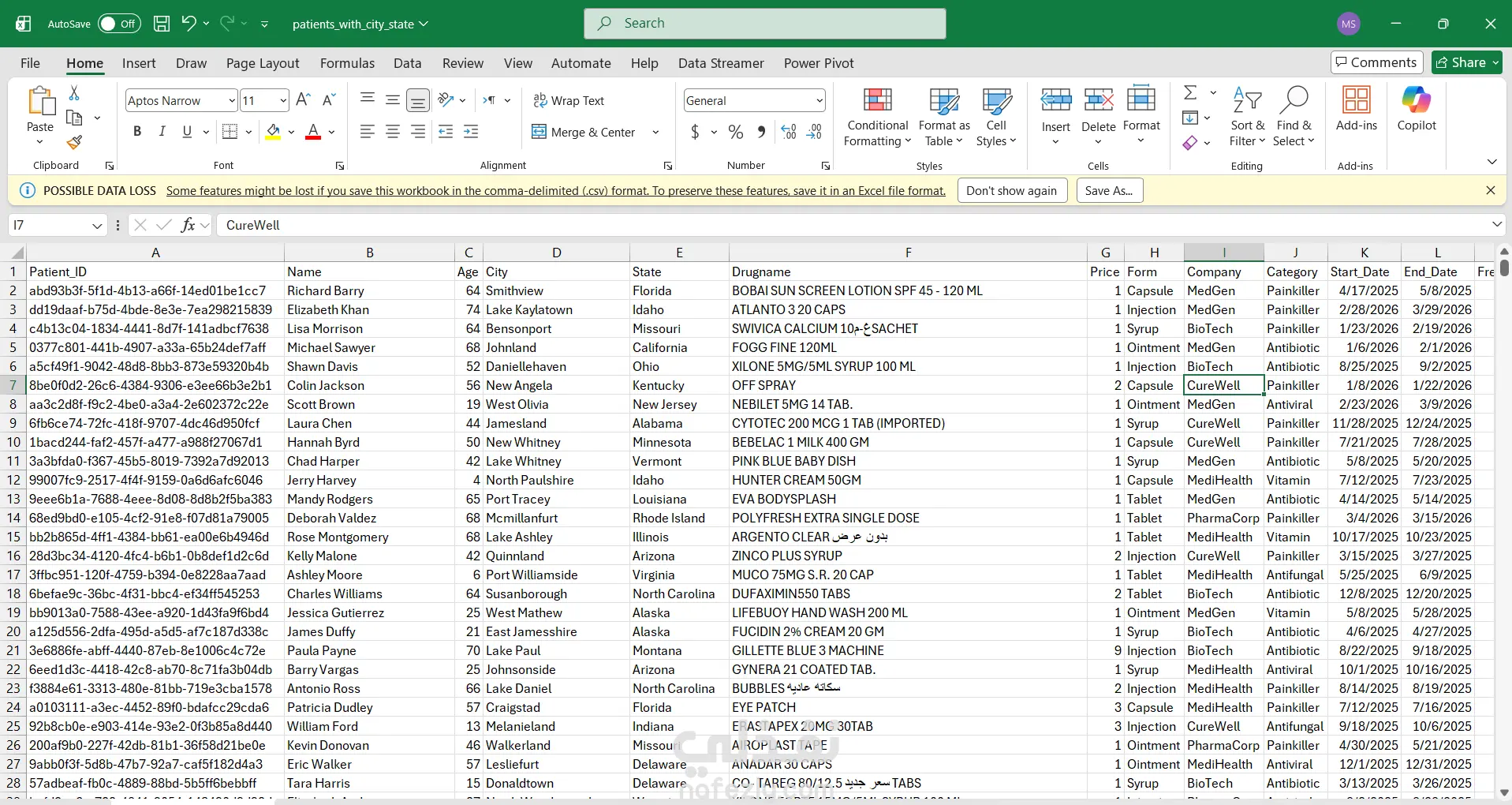Click the Percent Style icon

pyautogui.click(x=735, y=132)
